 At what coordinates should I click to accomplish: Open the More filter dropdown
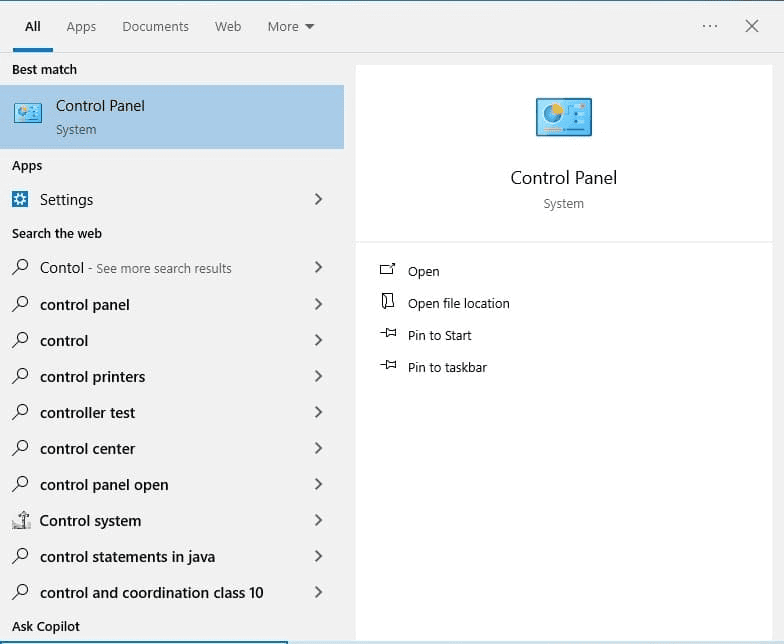(290, 27)
